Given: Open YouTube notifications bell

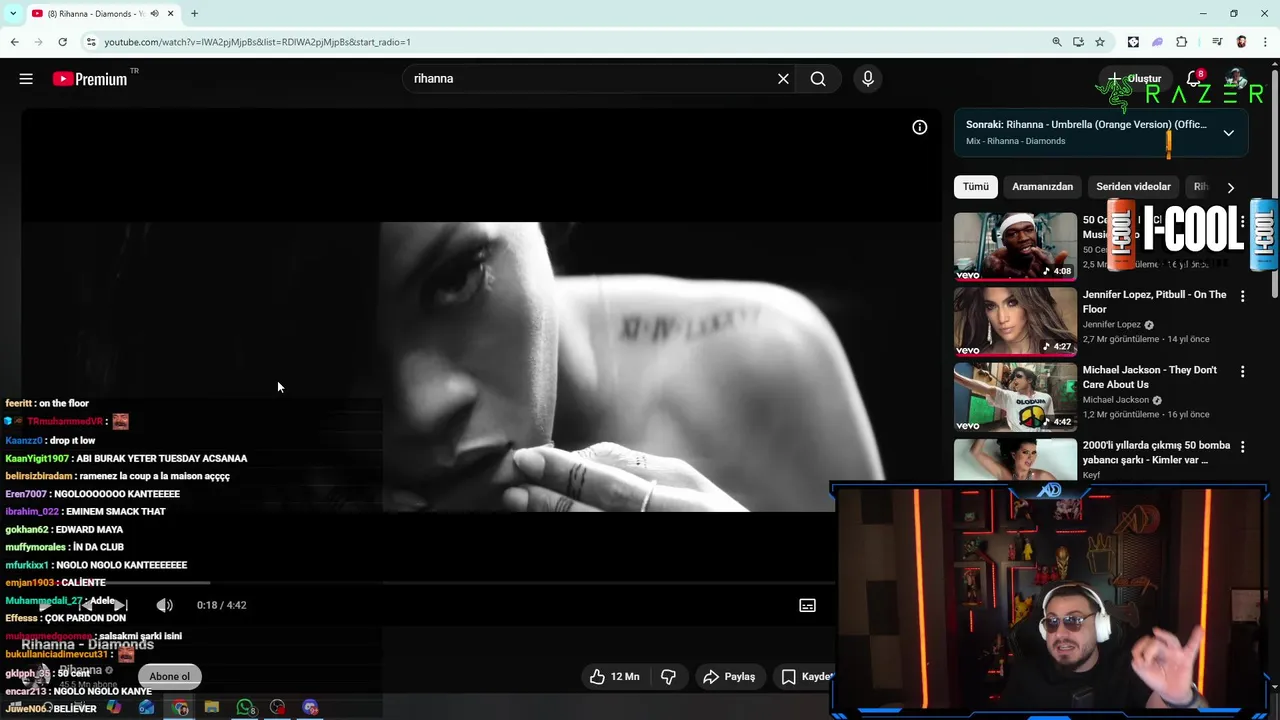Looking at the screenshot, I should click(x=1195, y=79).
